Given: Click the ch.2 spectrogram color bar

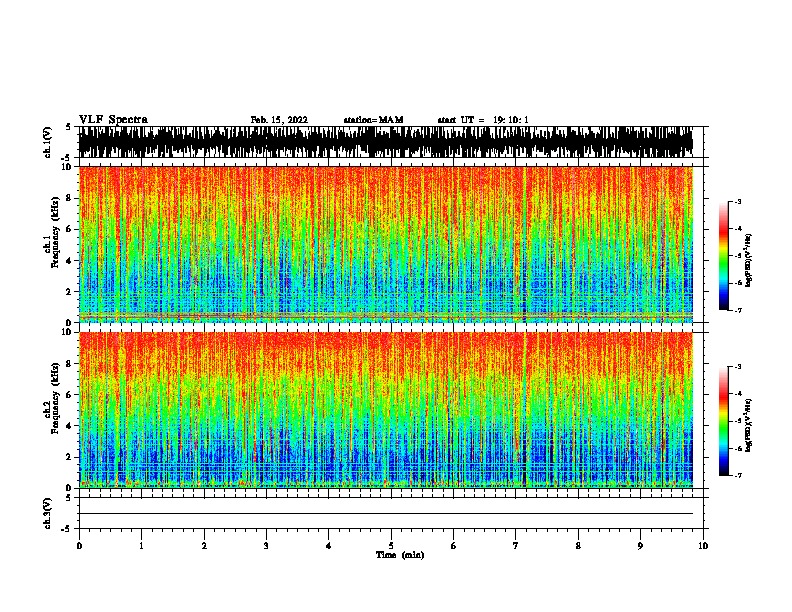Looking at the screenshot, I should pos(724,421).
